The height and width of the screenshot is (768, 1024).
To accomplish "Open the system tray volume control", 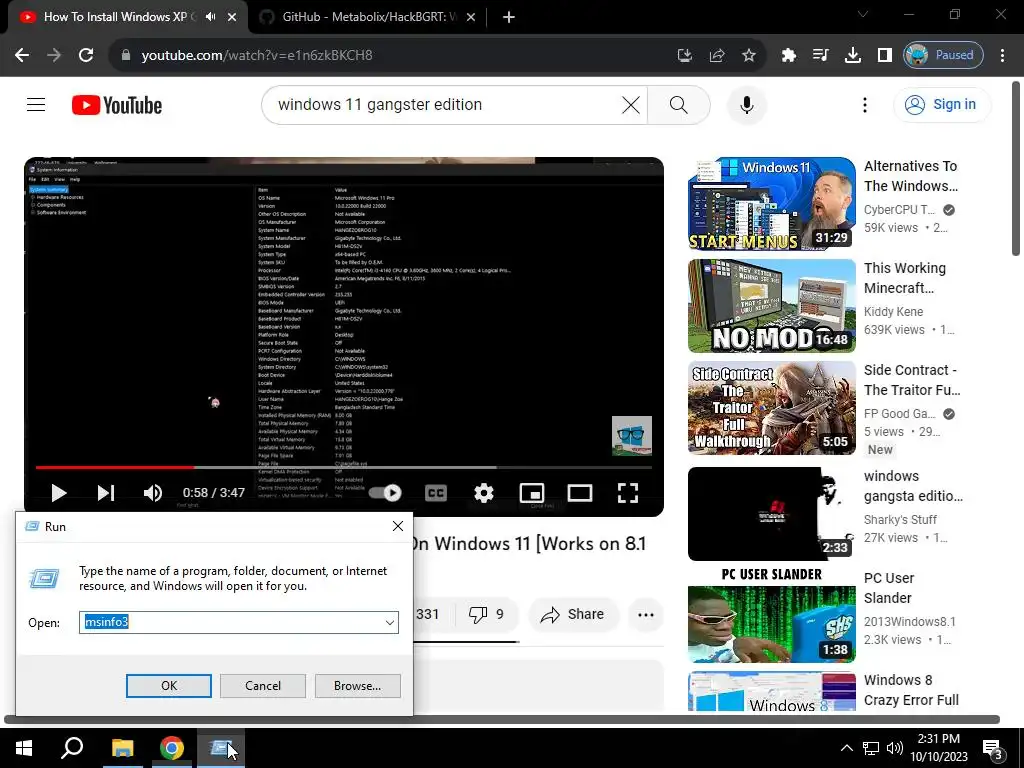I will (x=894, y=748).
